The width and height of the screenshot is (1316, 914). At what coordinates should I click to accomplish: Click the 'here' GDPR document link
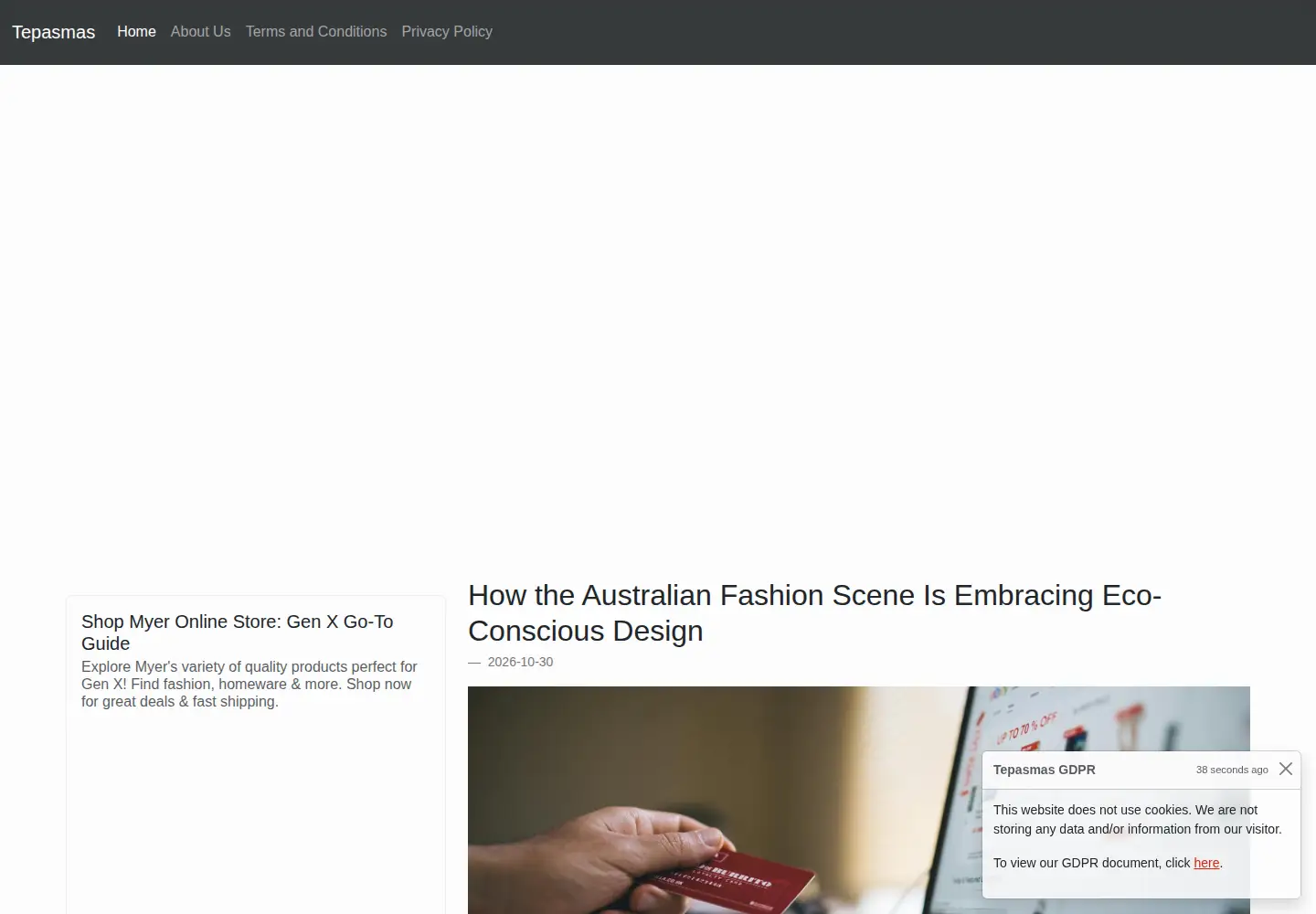click(1206, 863)
